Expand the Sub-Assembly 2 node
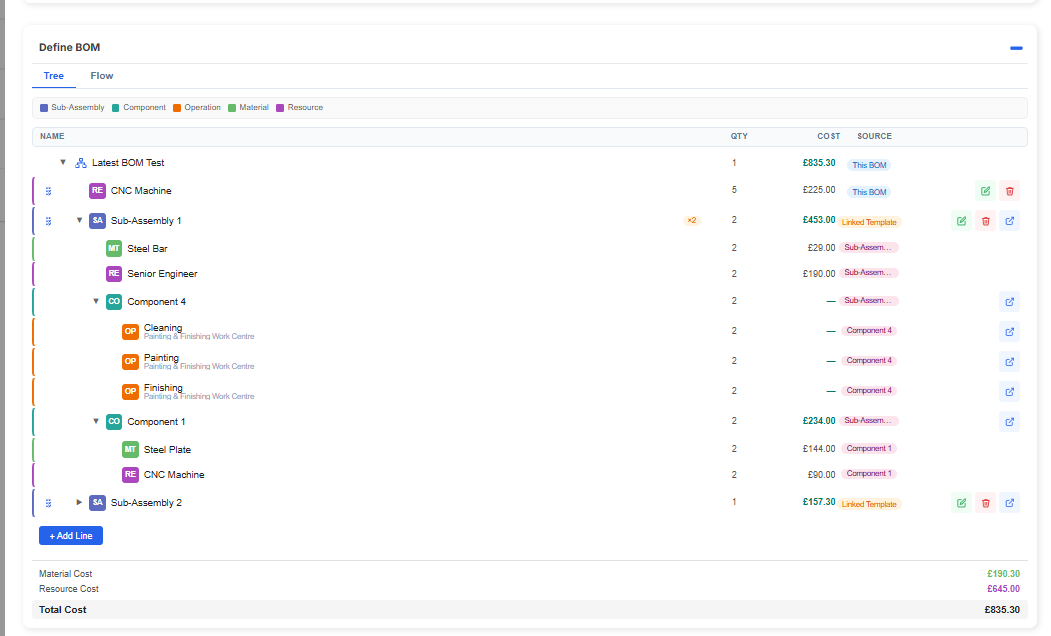 point(79,502)
